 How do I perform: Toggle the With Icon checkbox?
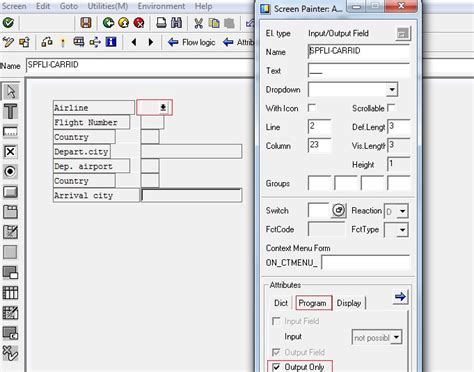click(x=312, y=108)
